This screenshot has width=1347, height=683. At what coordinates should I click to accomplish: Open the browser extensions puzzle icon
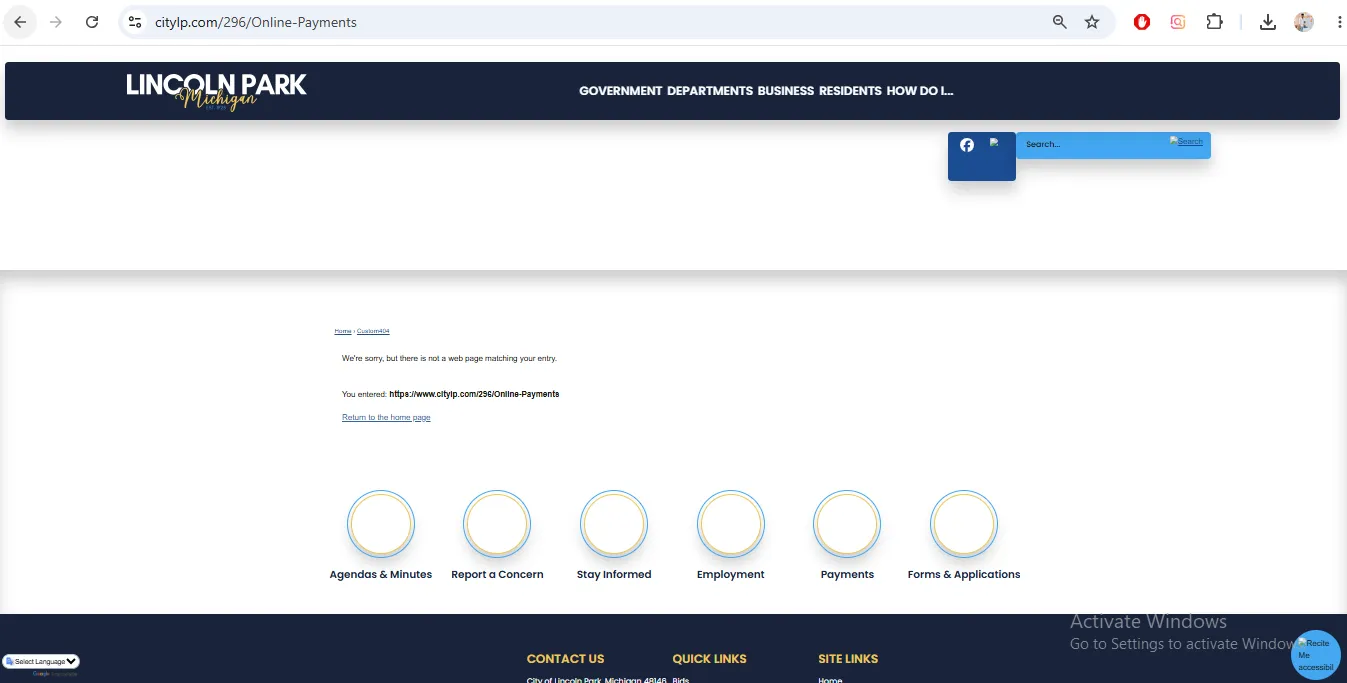point(1214,22)
